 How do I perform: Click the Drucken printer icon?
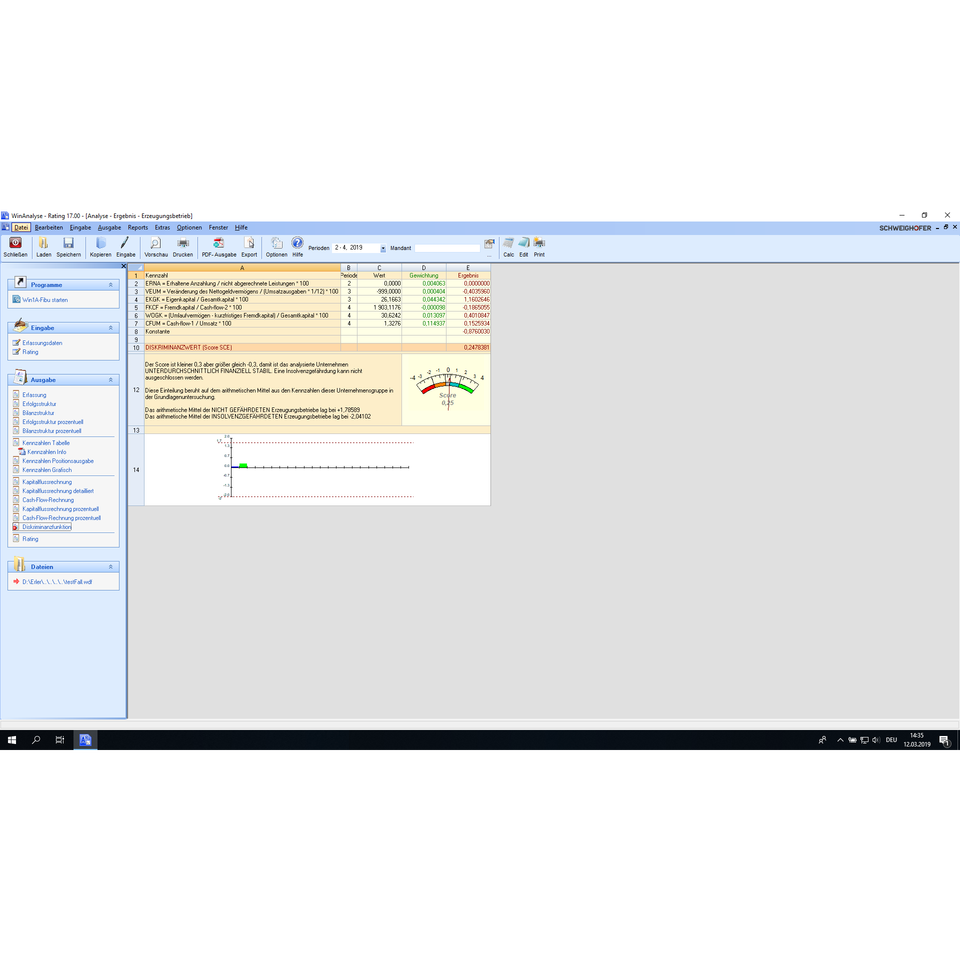(x=183, y=243)
